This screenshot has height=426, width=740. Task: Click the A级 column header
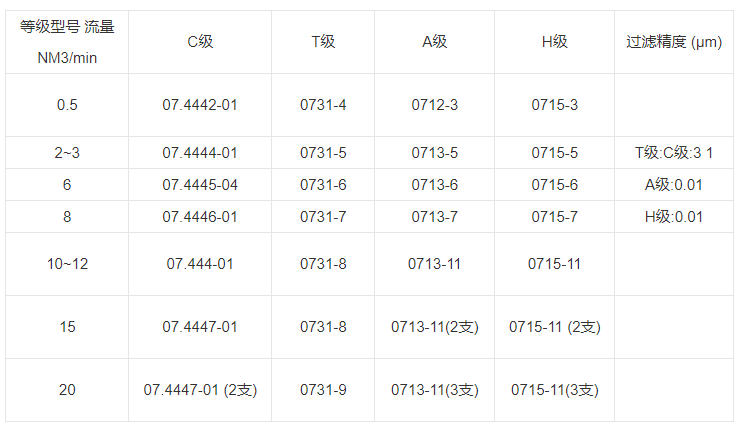coord(435,42)
